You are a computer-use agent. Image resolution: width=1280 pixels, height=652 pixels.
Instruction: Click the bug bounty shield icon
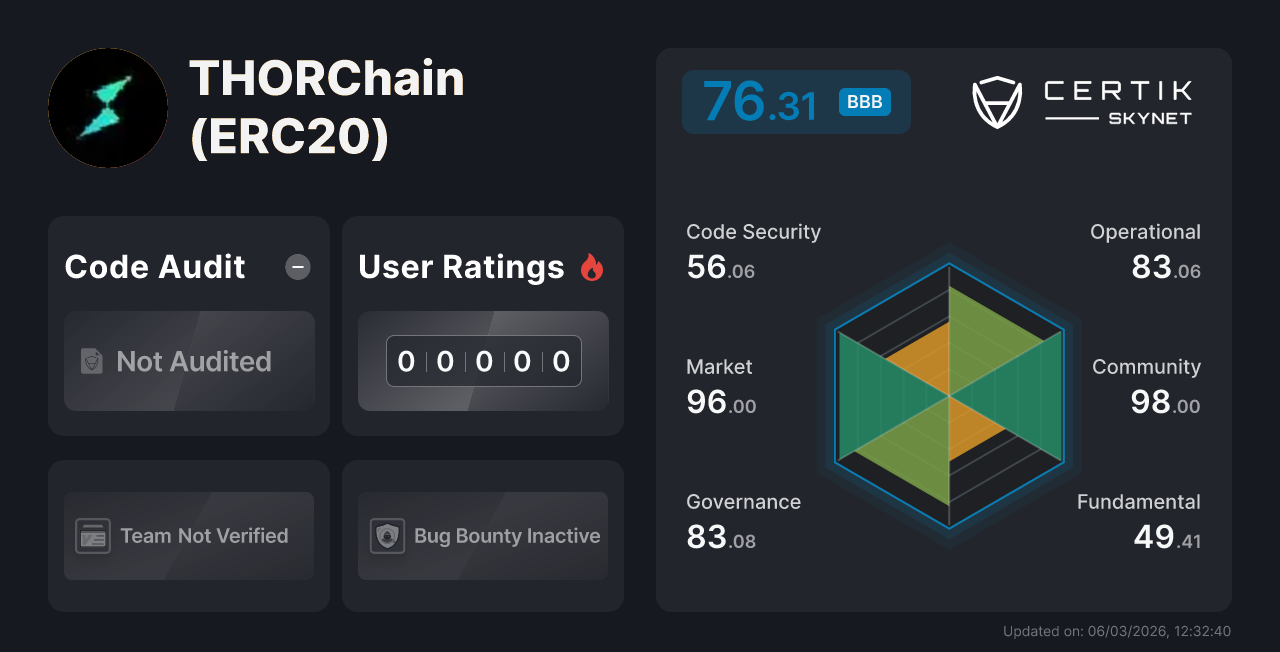pyautogui.click(x=387, y=535)
